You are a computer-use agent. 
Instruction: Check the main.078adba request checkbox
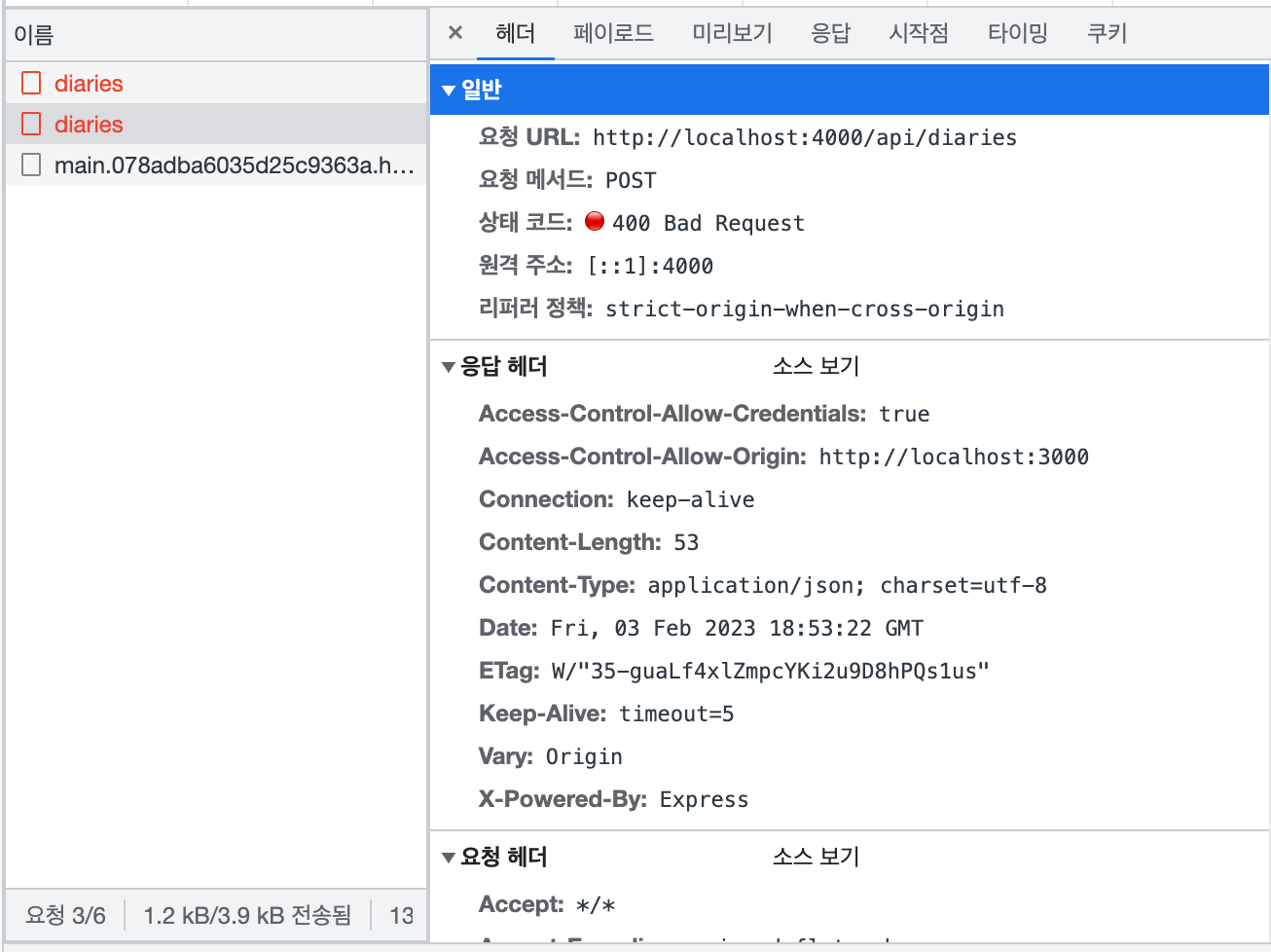click(x=30, y=165)
